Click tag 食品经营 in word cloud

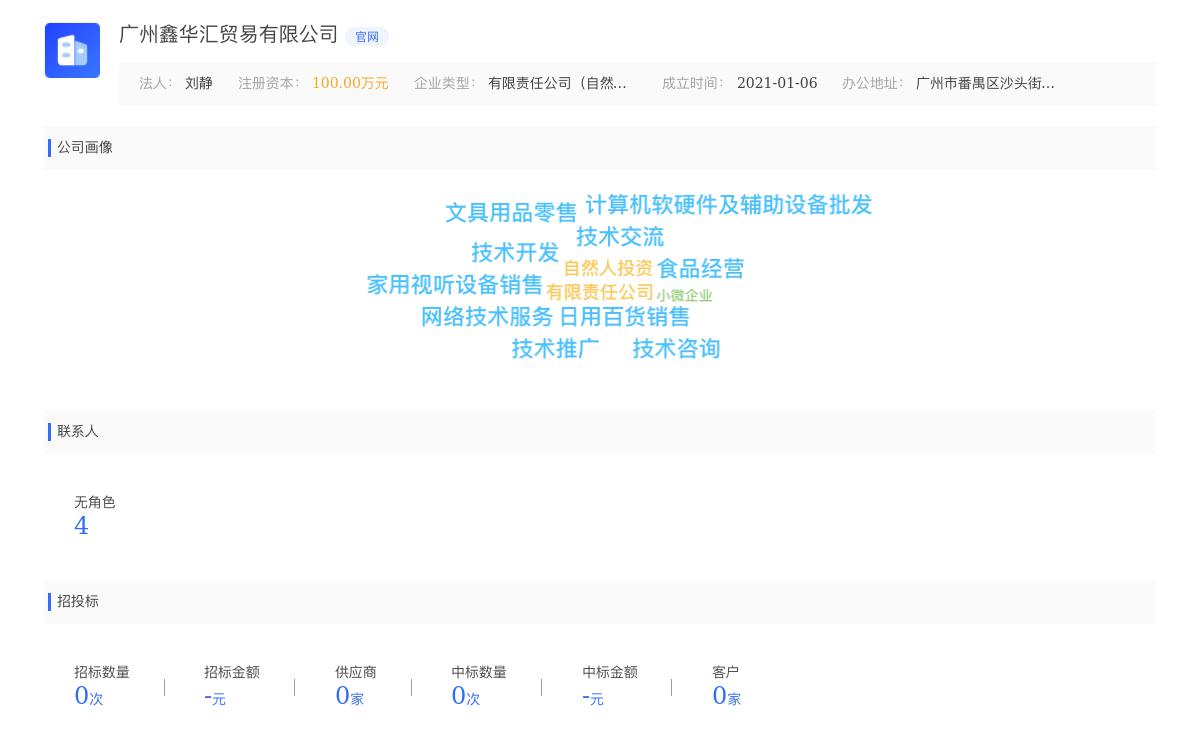(700, 269)
